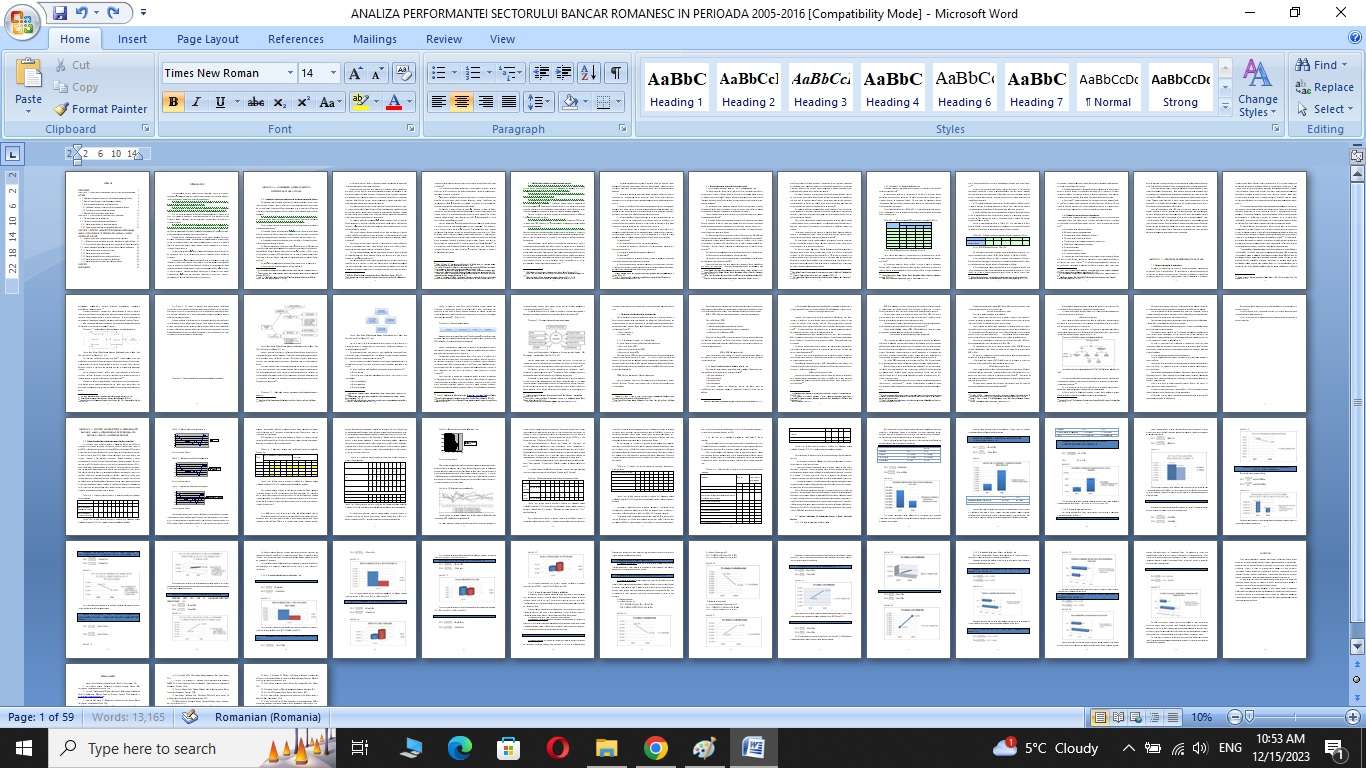The image size is (1366, 768).
Task: Toggle show paragraph marks
Action: [616, 73]
